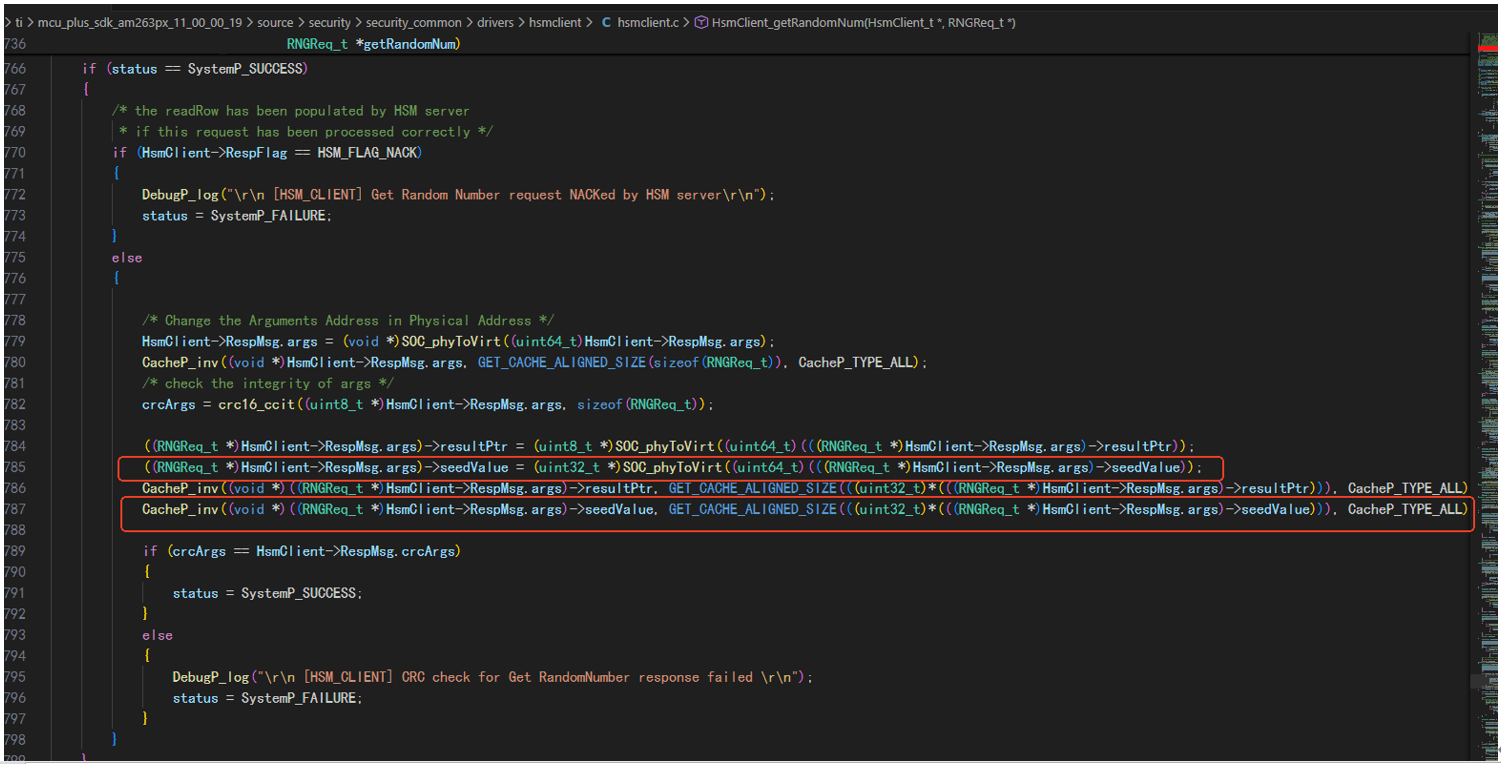Open HsmClient_getRandomNum symbol breadcrumb
Image resolution: width=1501 pixels, height=764 pixels.
[864, 22]
